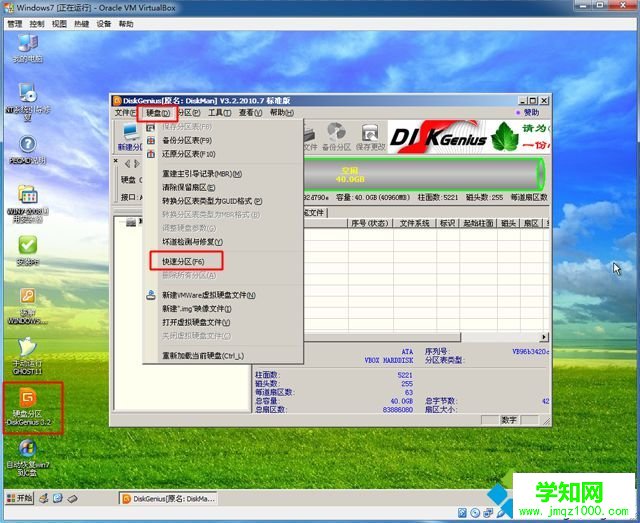640x523 pixels.
Task: Choose 新建".img"映像文件(I)
Action: click(223, 309)
